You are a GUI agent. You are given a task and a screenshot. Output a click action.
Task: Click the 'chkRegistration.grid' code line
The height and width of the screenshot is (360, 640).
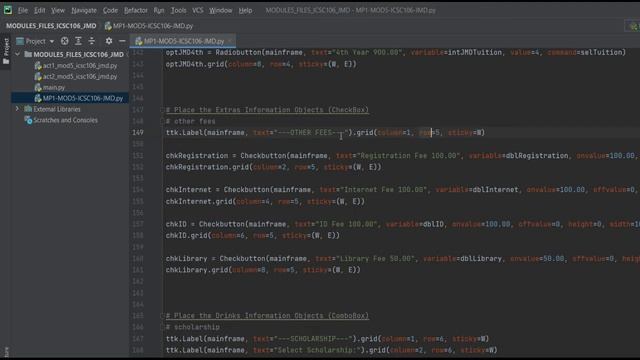pos(273,167)
